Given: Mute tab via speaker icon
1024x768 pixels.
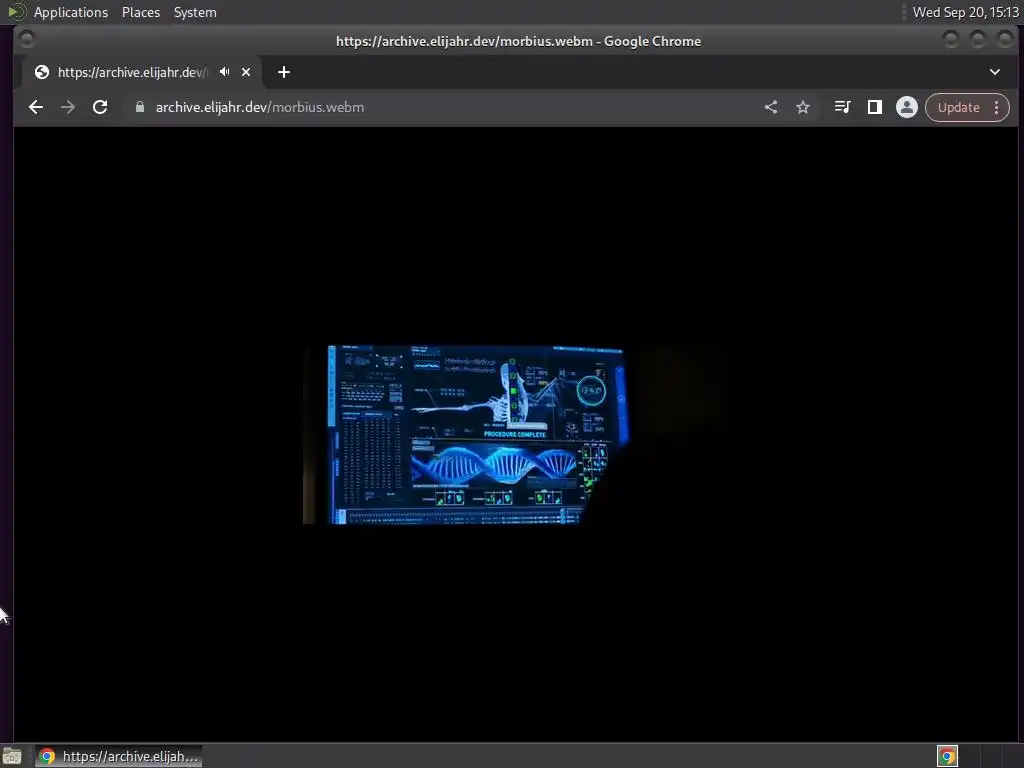Looking at the screenshot, I should (225, 72).
